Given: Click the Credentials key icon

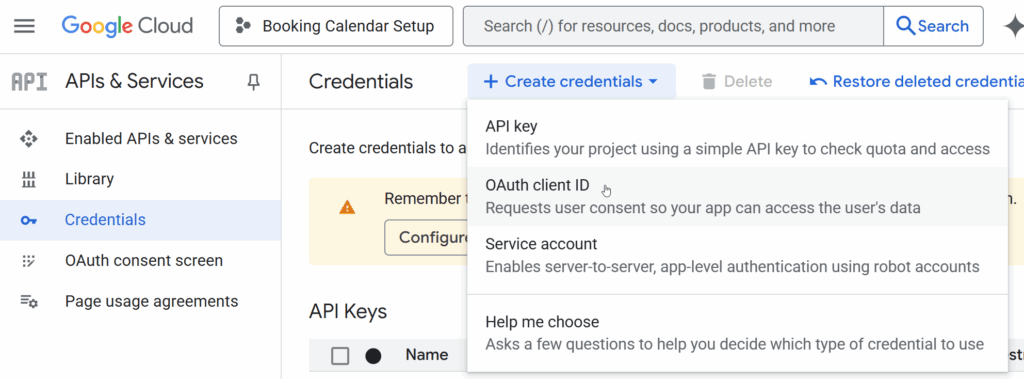Looking at the screenshot, I should (x=29, y=221).
